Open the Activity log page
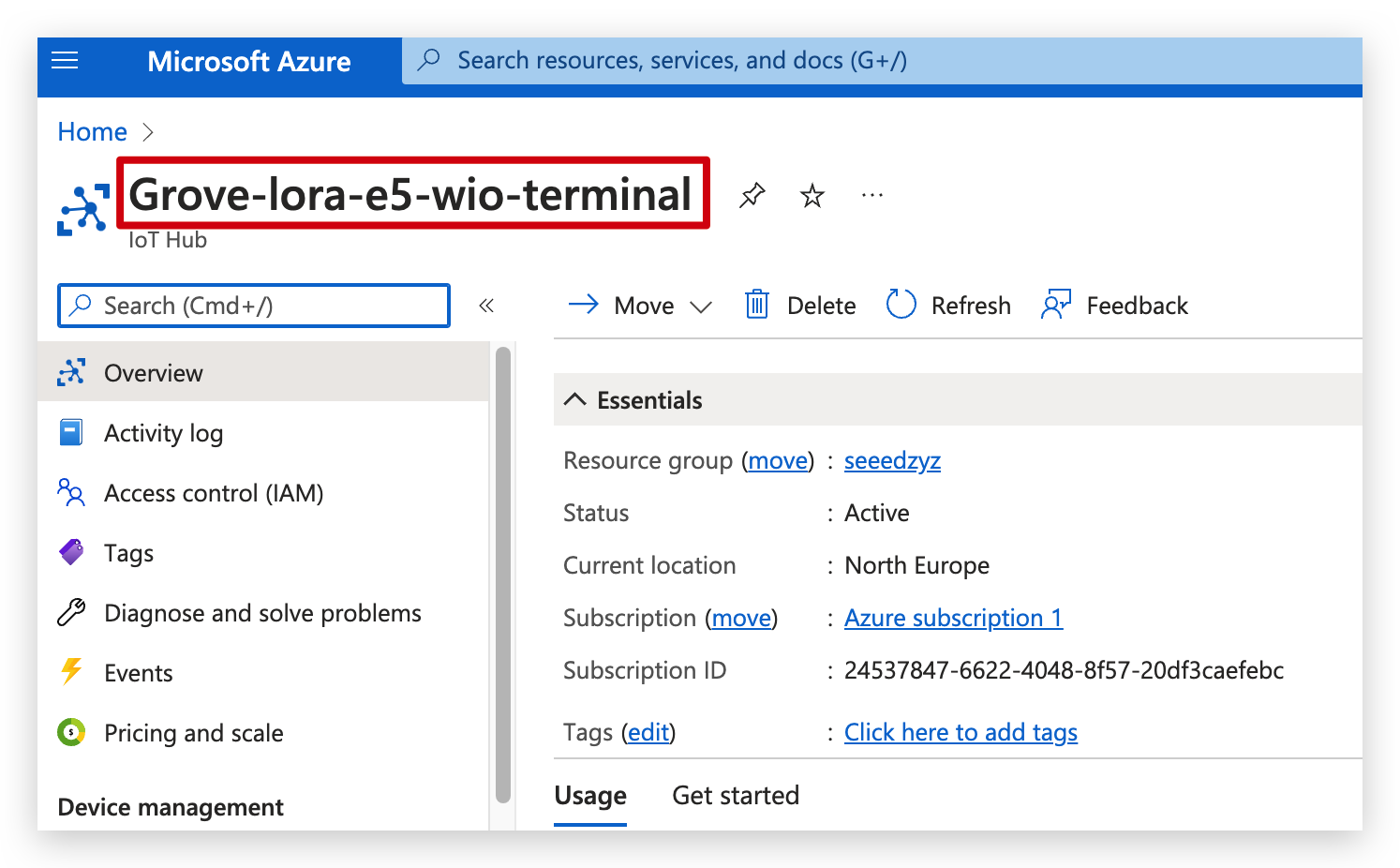The image size is (1400, 868). (263, 432)
